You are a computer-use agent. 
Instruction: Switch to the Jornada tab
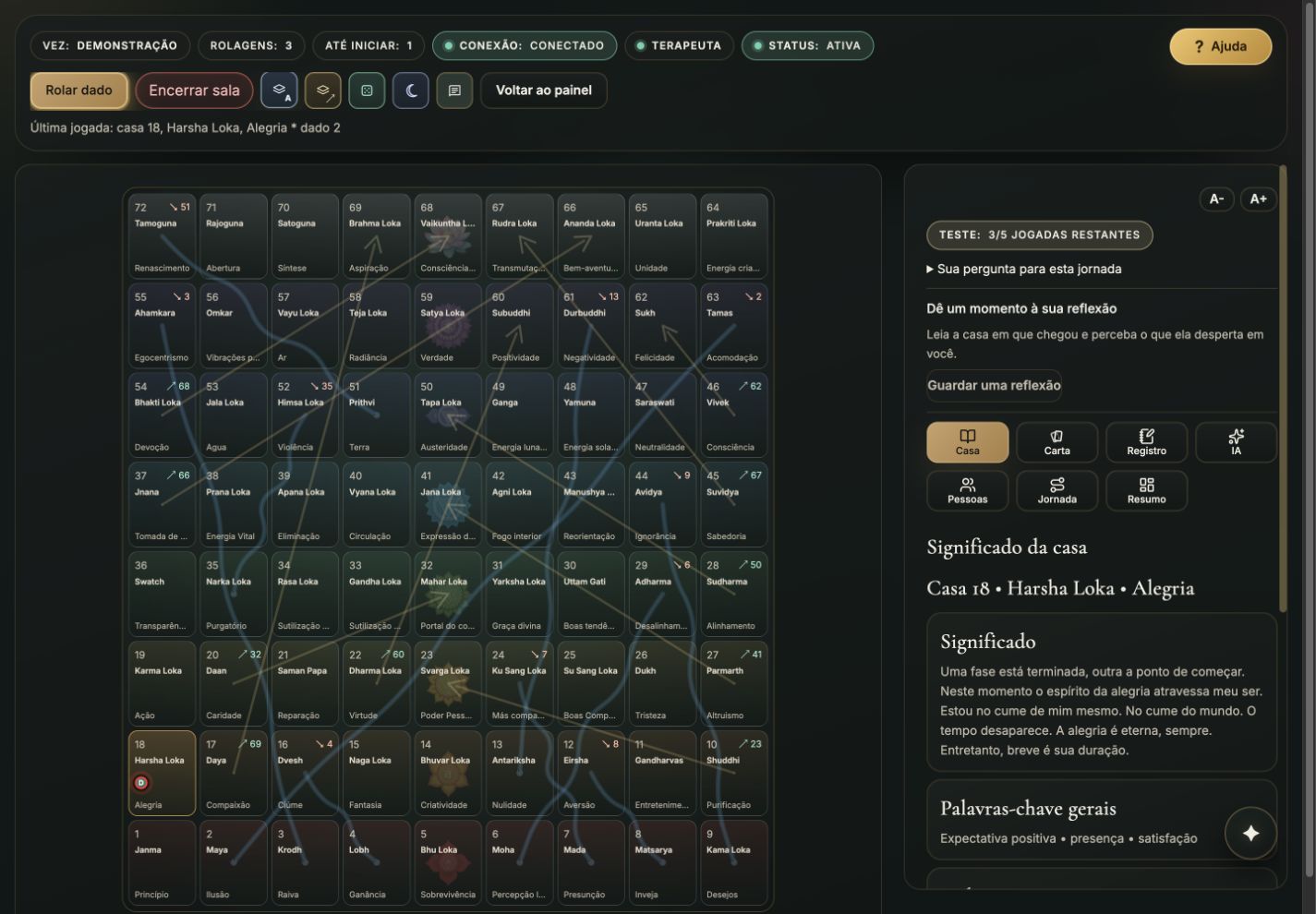(x=1057, y=490)
